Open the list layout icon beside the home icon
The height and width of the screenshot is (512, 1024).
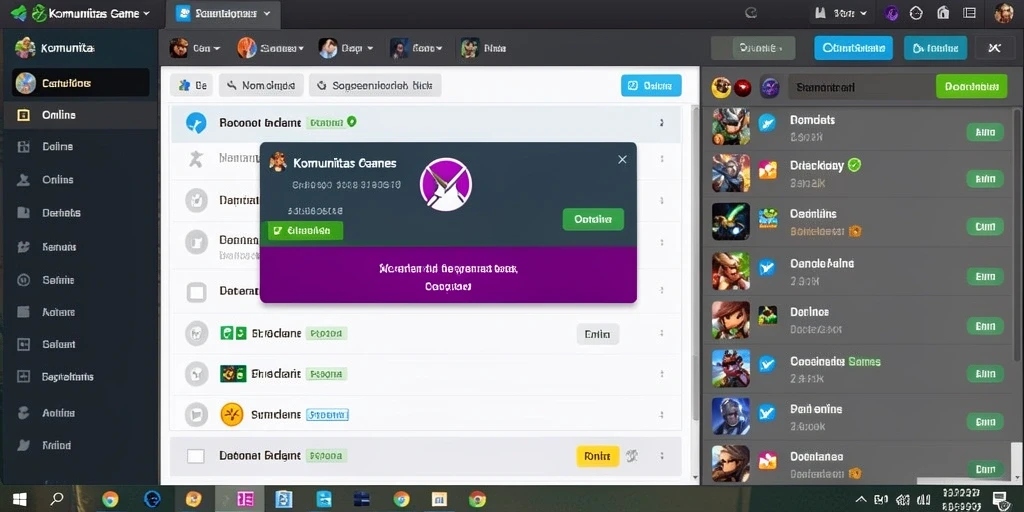coord(970,13)
